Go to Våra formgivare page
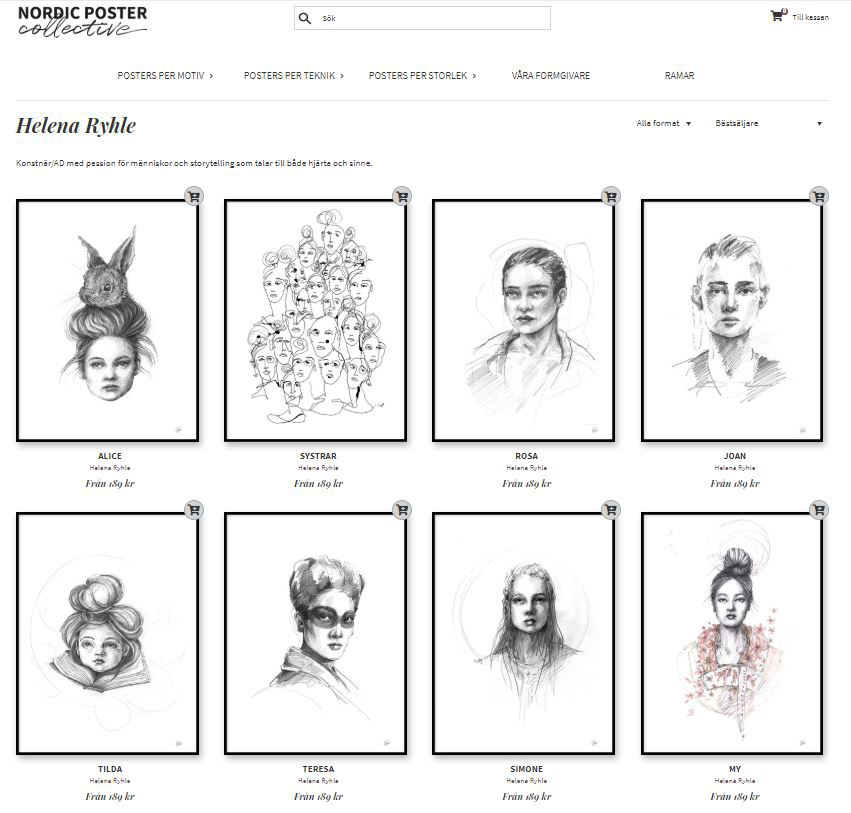The height and width of the screenshot is (813, 851). [x=550, y=75]
